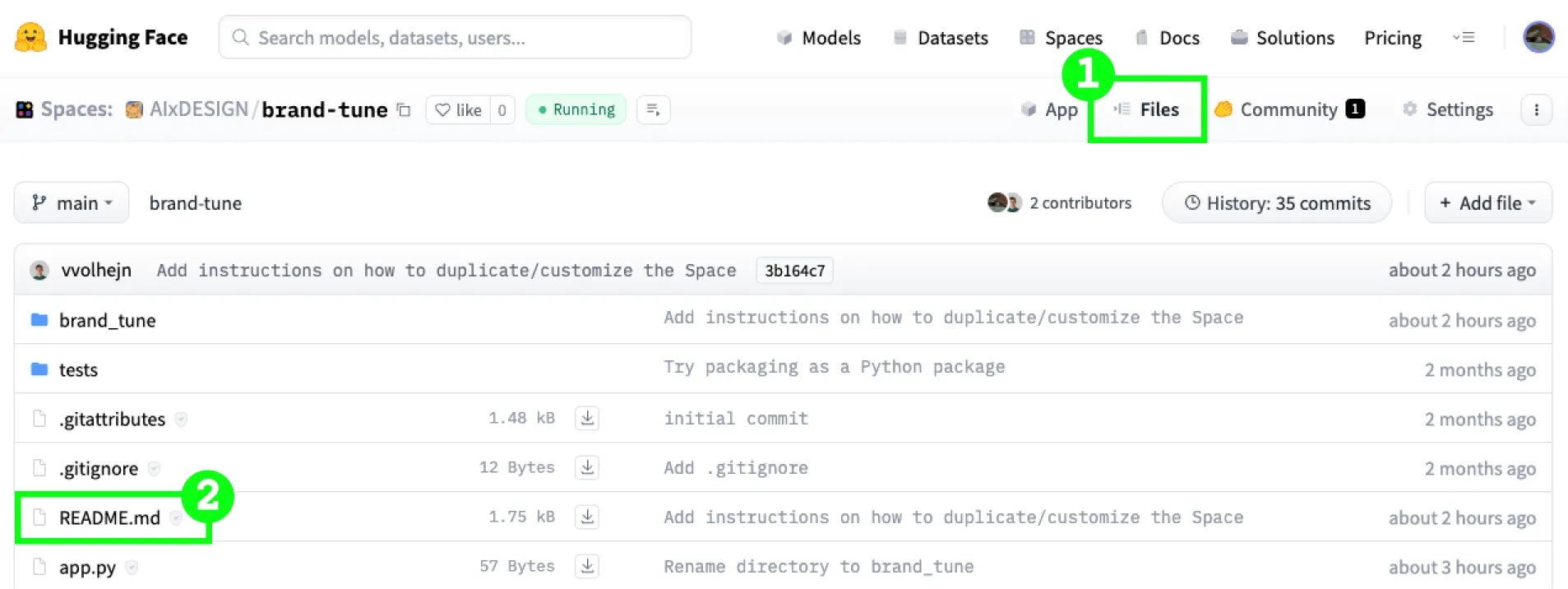View History: 35 commits

(1276, 202)
